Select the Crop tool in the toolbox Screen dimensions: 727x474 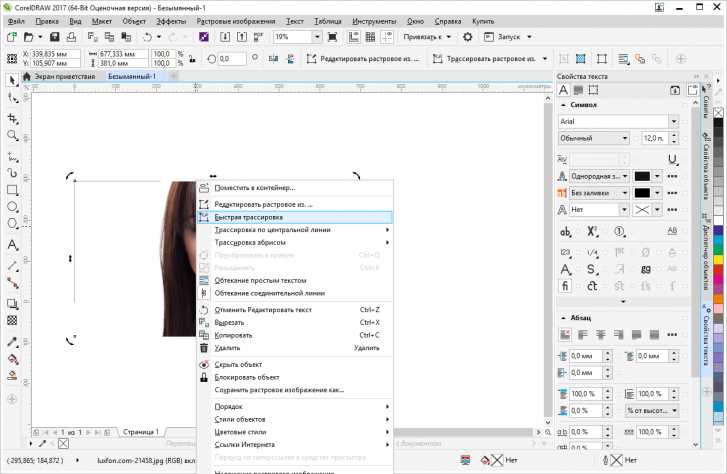(13, 117)
